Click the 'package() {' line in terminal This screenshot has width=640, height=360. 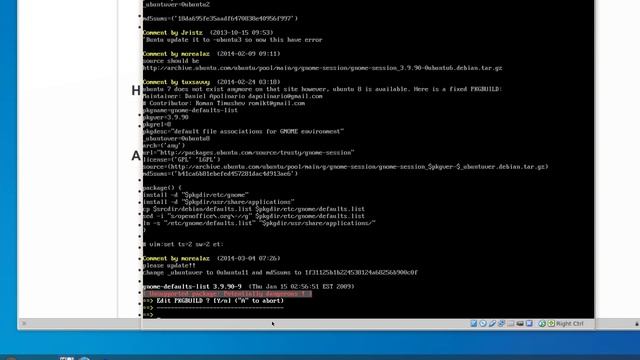162,188
